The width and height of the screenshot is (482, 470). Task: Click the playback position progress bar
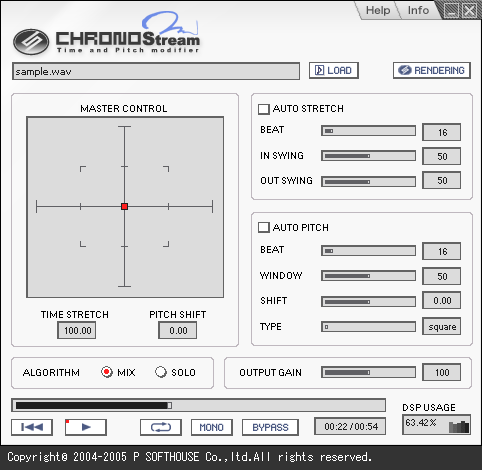(x=199, y=405)
